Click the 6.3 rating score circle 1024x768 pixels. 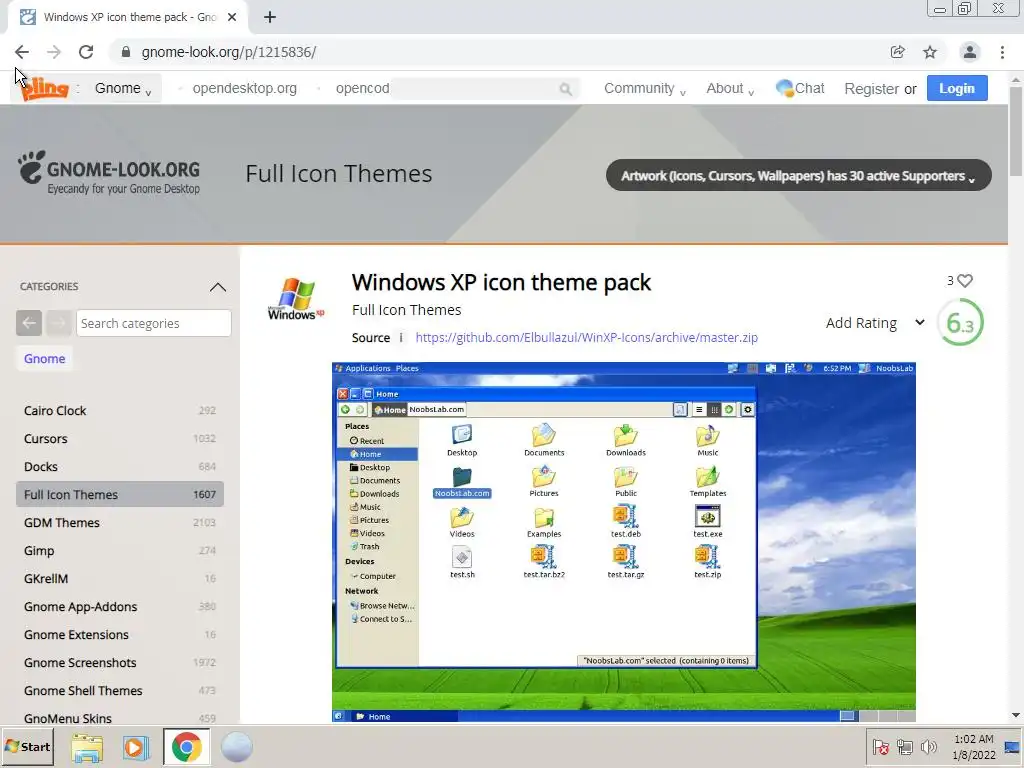pos(960,323)
